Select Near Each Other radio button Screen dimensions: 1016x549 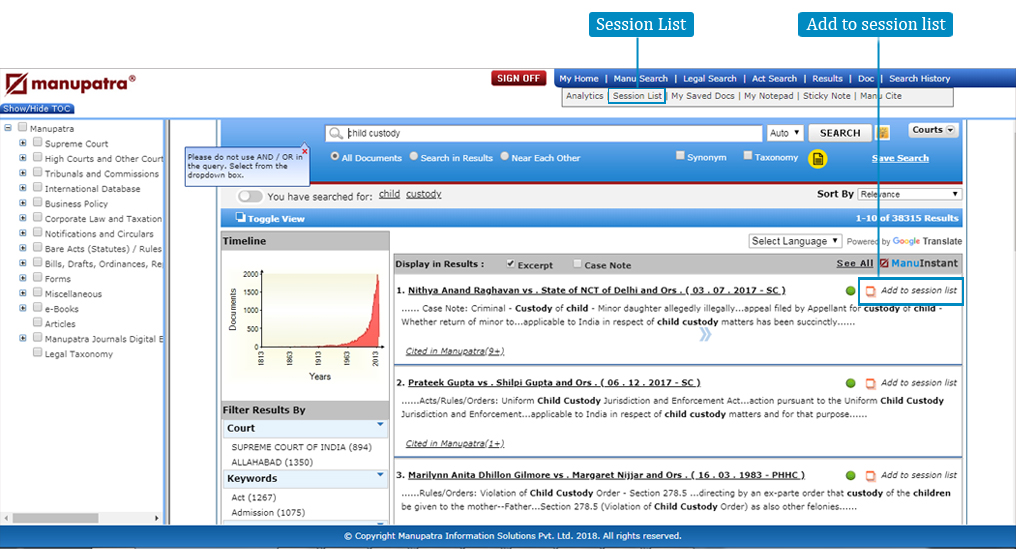point(504,156)
